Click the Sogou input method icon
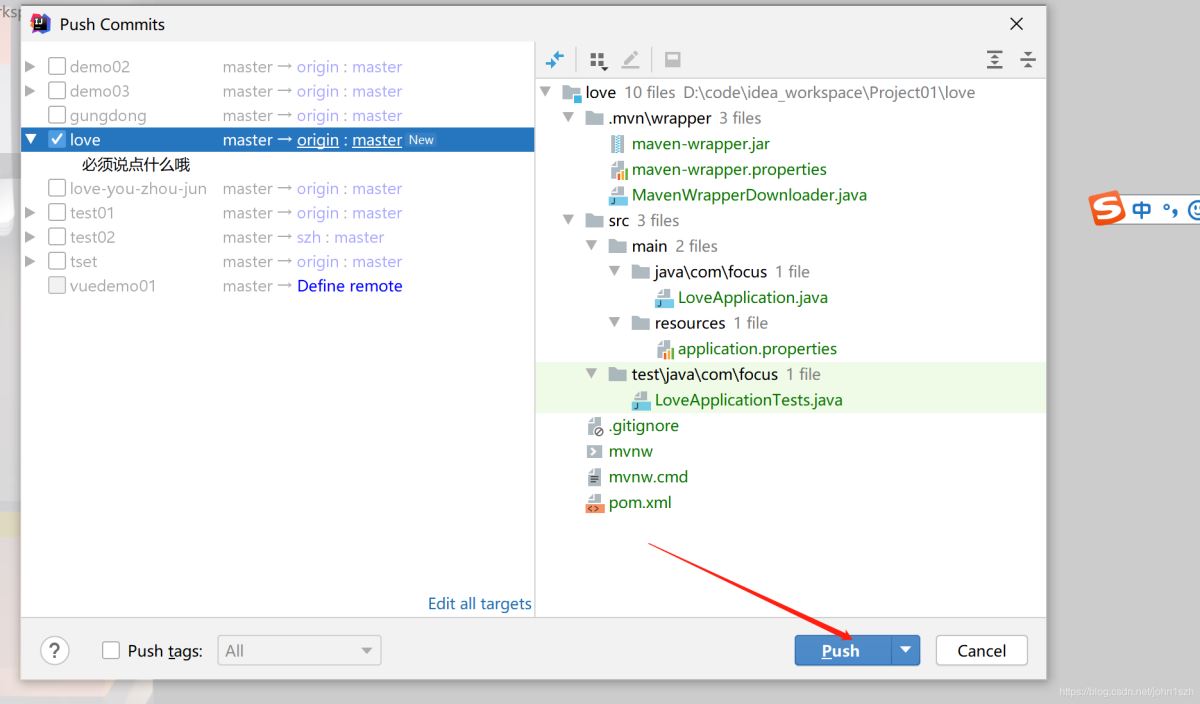Image resolution: width=1200 pixels, height=704 pixels. (x=1108, y=210)
